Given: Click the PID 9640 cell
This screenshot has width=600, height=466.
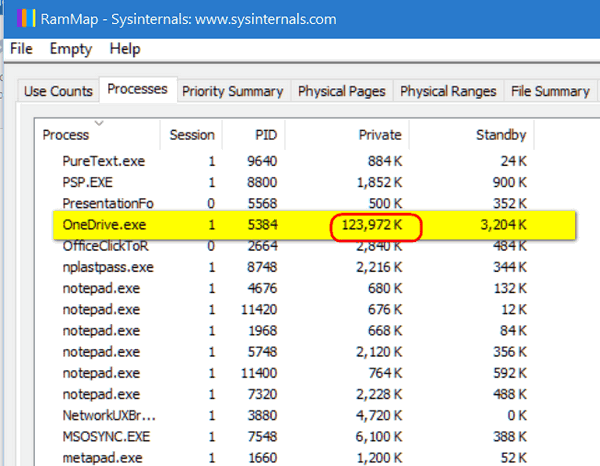Looking at the screenshot, I should coord(262,161).
